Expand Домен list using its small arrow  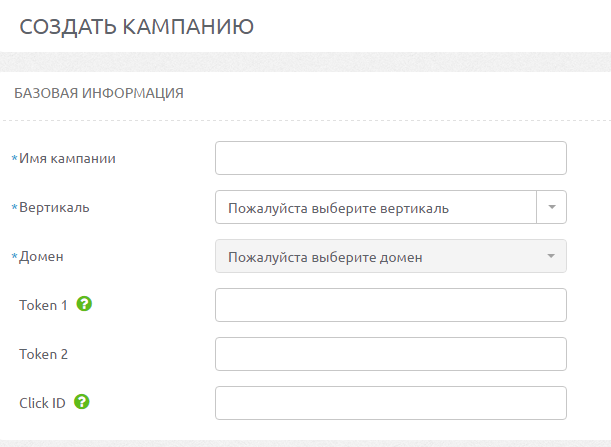(550, 257)
